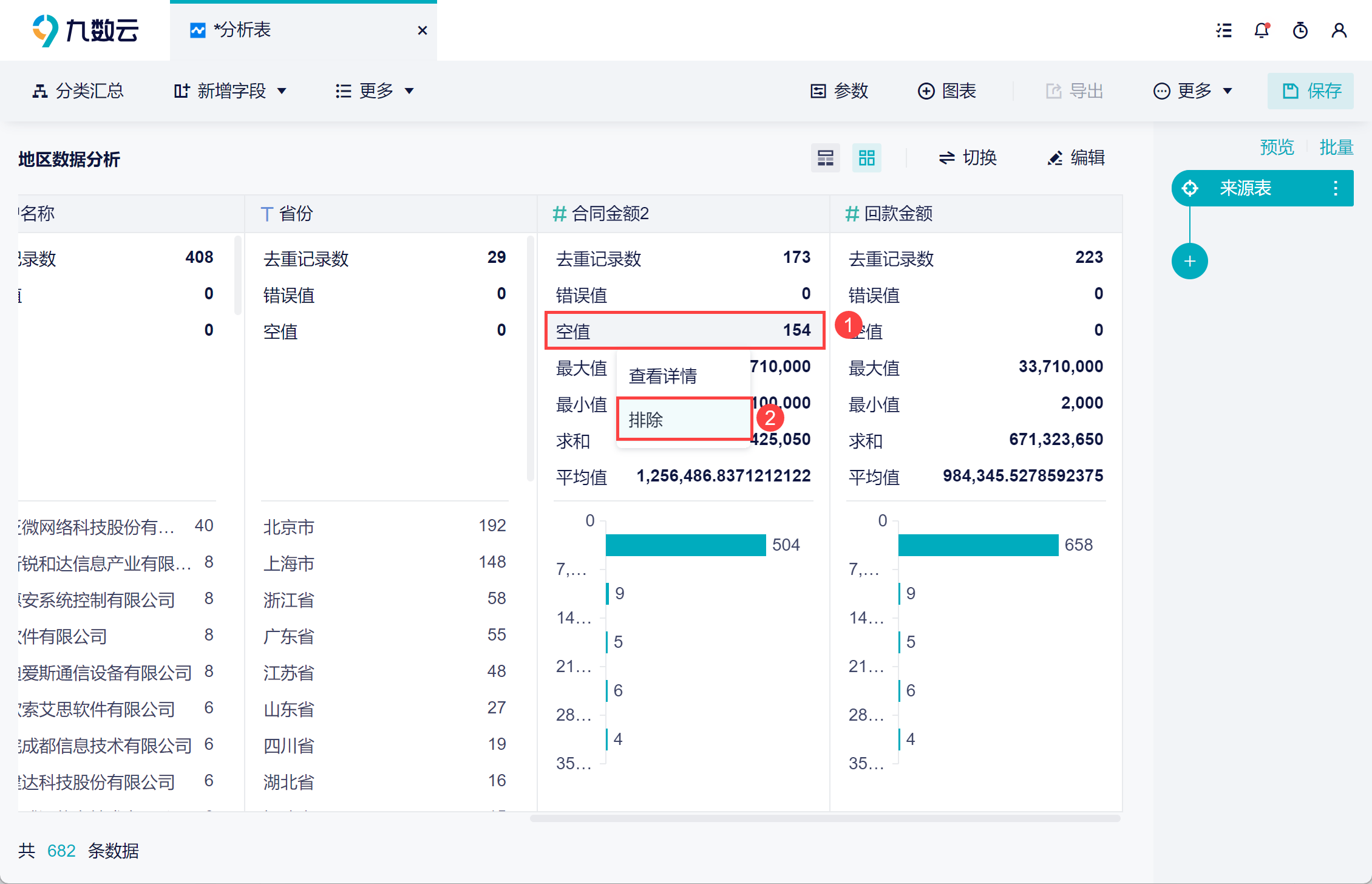This screenshot has height=884, width=1372.
Task: Click the plus circle to add step
Action: [1189, 261]
